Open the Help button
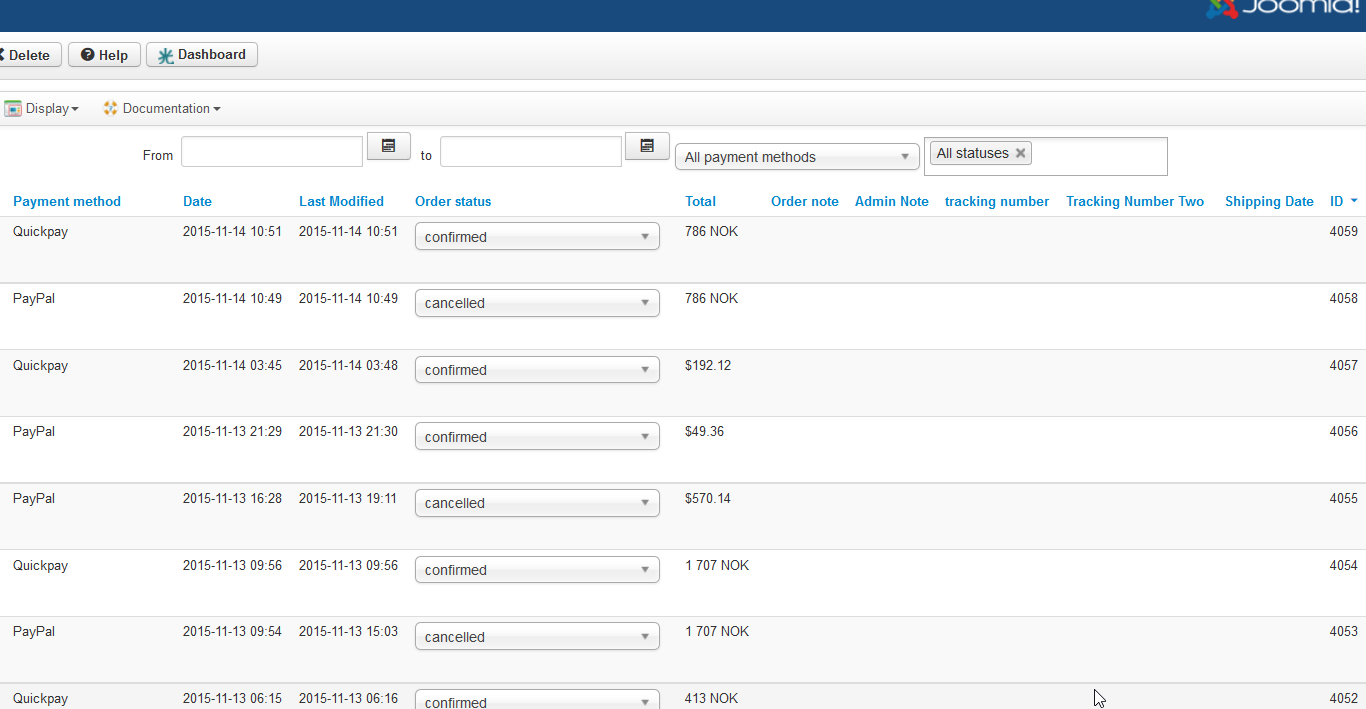 click(x=104, y=55)
